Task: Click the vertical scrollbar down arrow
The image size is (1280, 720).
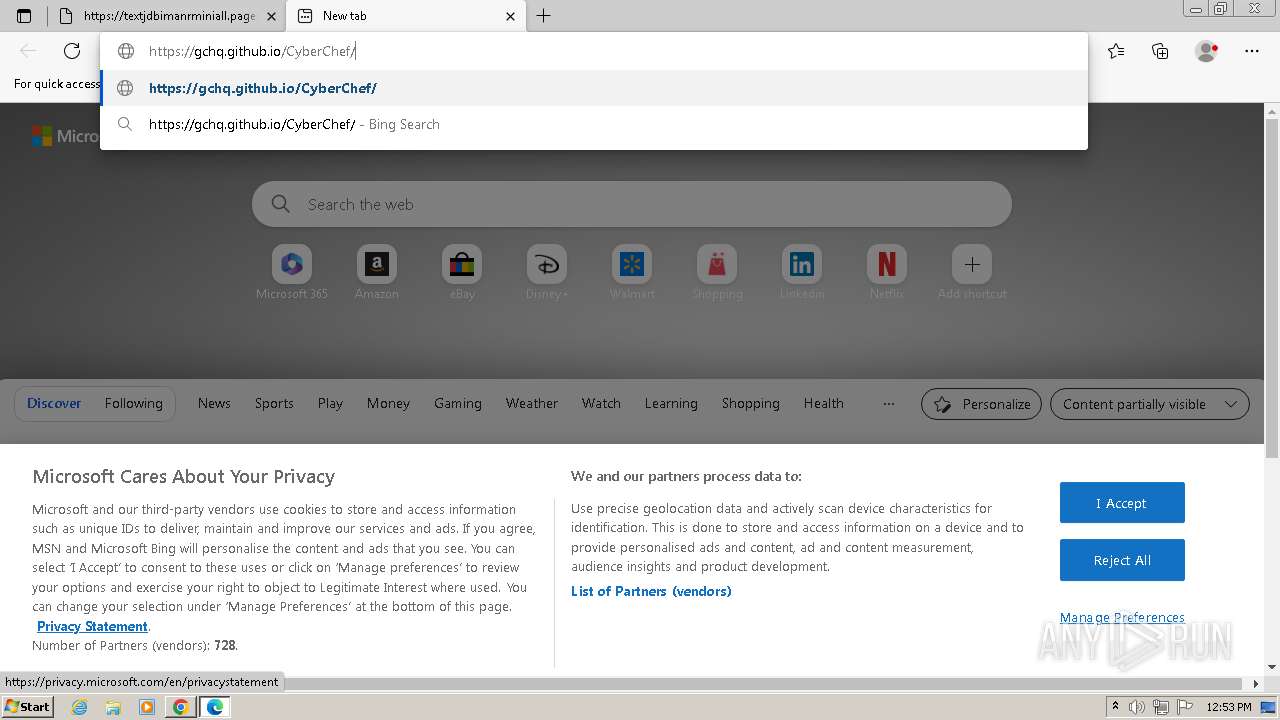Action: coord(1272,667)
